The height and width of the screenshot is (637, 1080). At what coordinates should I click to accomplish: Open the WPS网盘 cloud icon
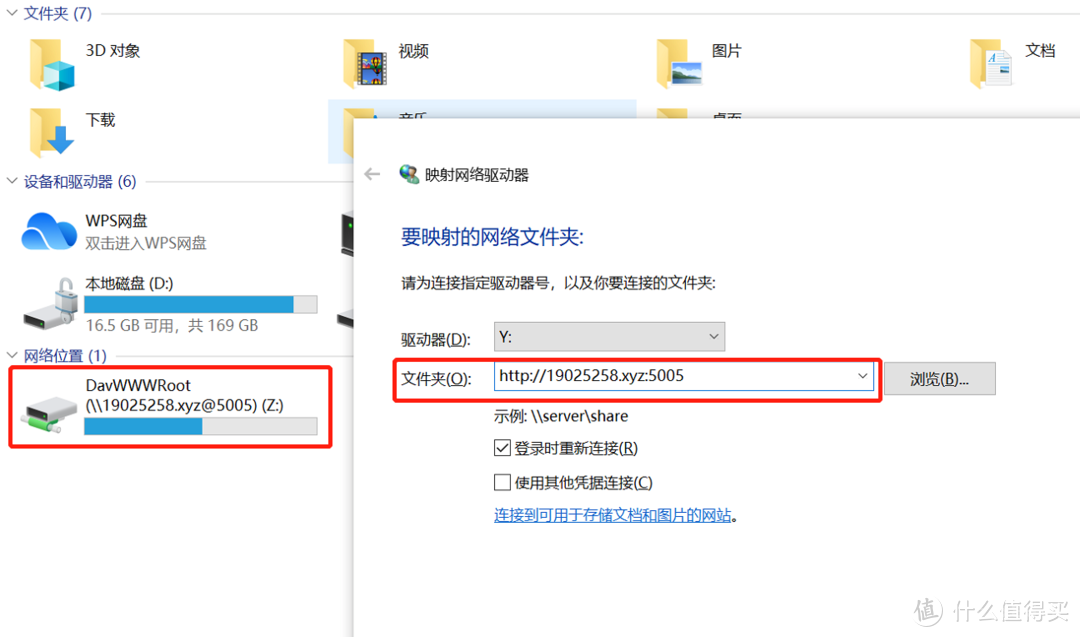point(49,231)
